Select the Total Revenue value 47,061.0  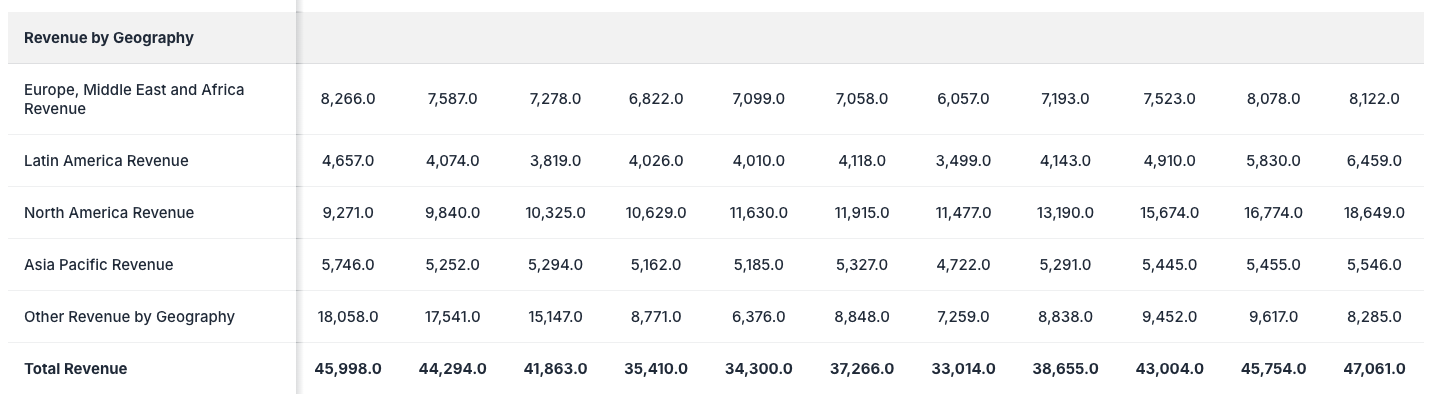(x=1374, y=369)
